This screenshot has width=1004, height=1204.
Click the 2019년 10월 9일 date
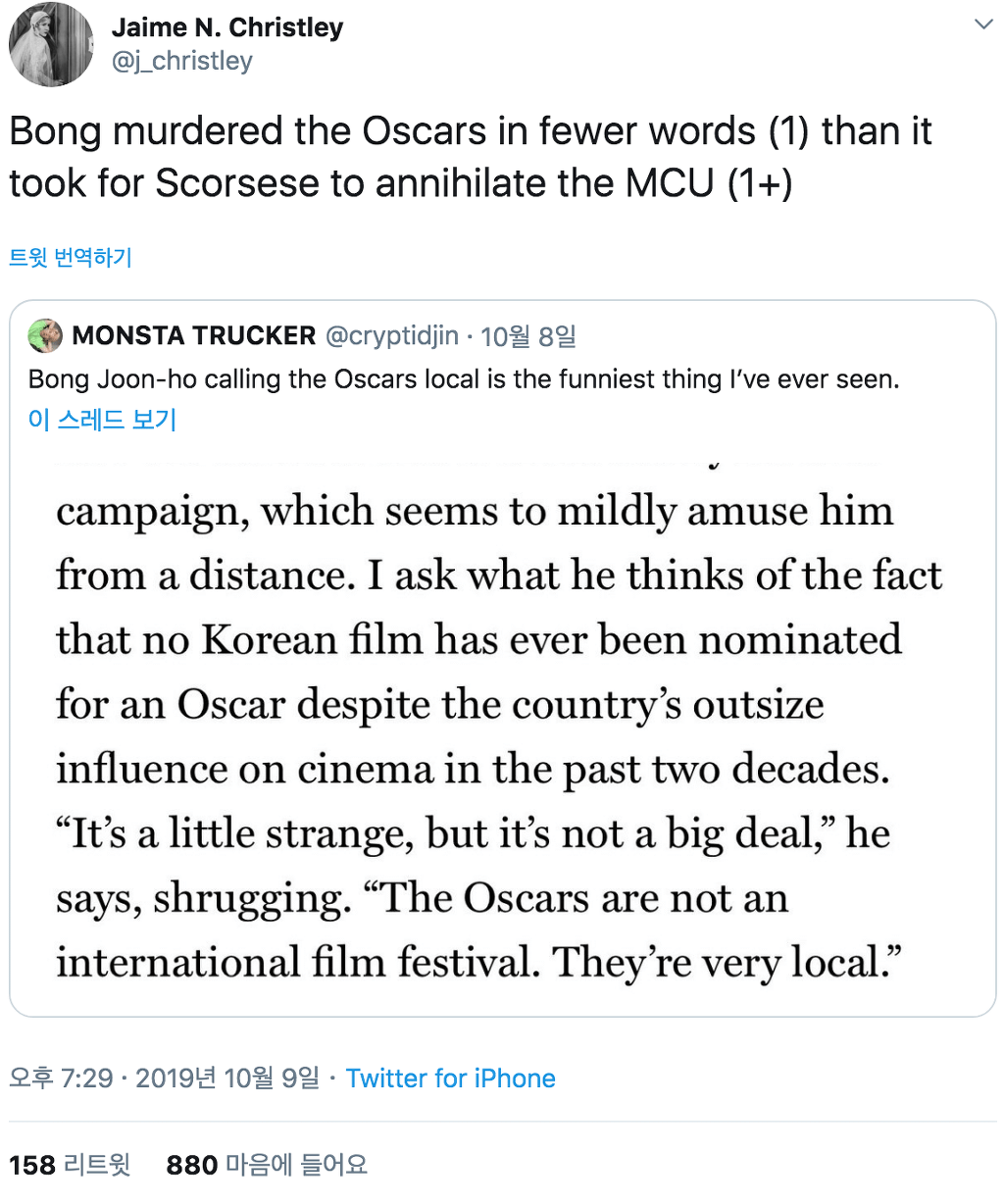pos(227,1079)
